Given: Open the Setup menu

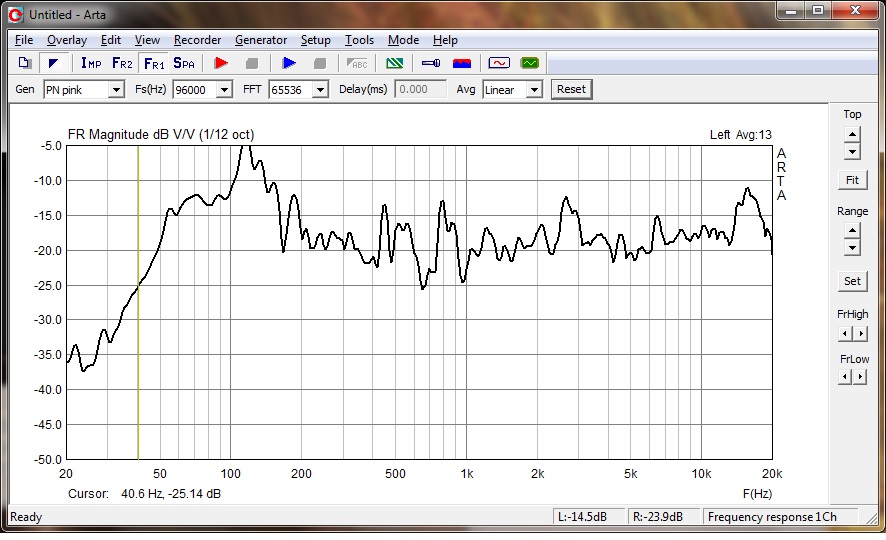Looking at the screenshot, I should 315,40.
